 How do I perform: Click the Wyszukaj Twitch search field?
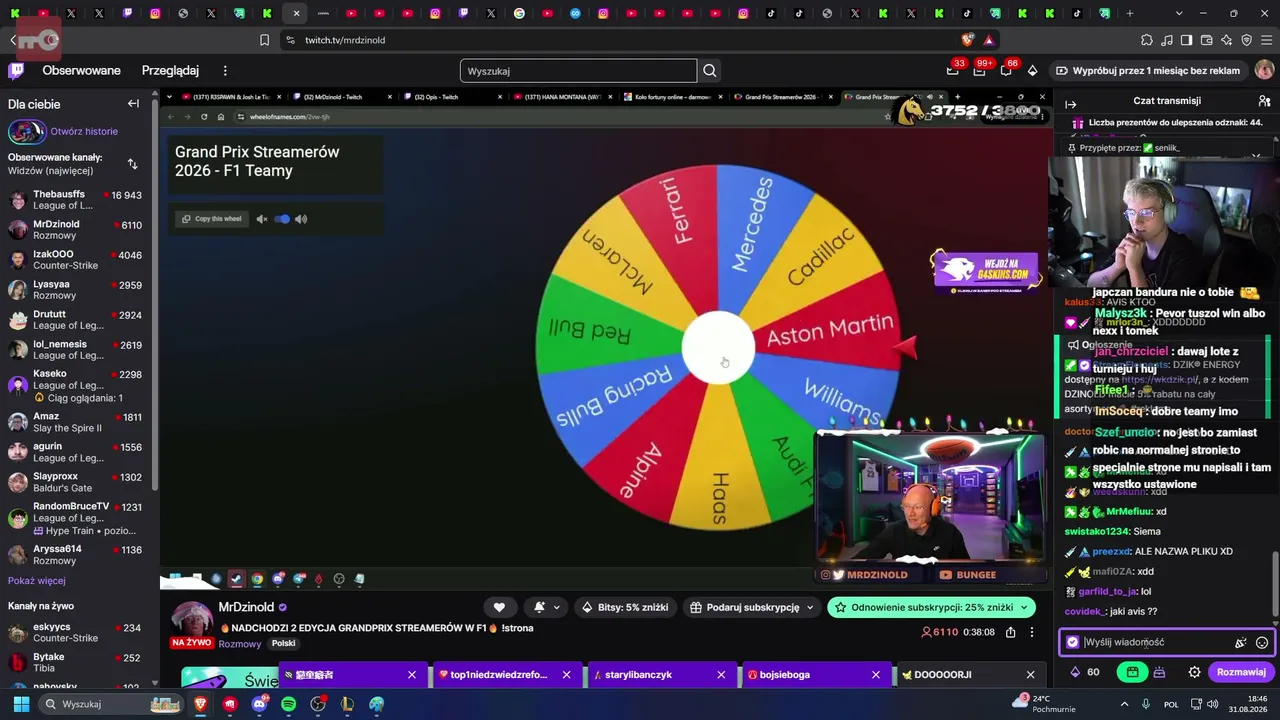point(578,71)
